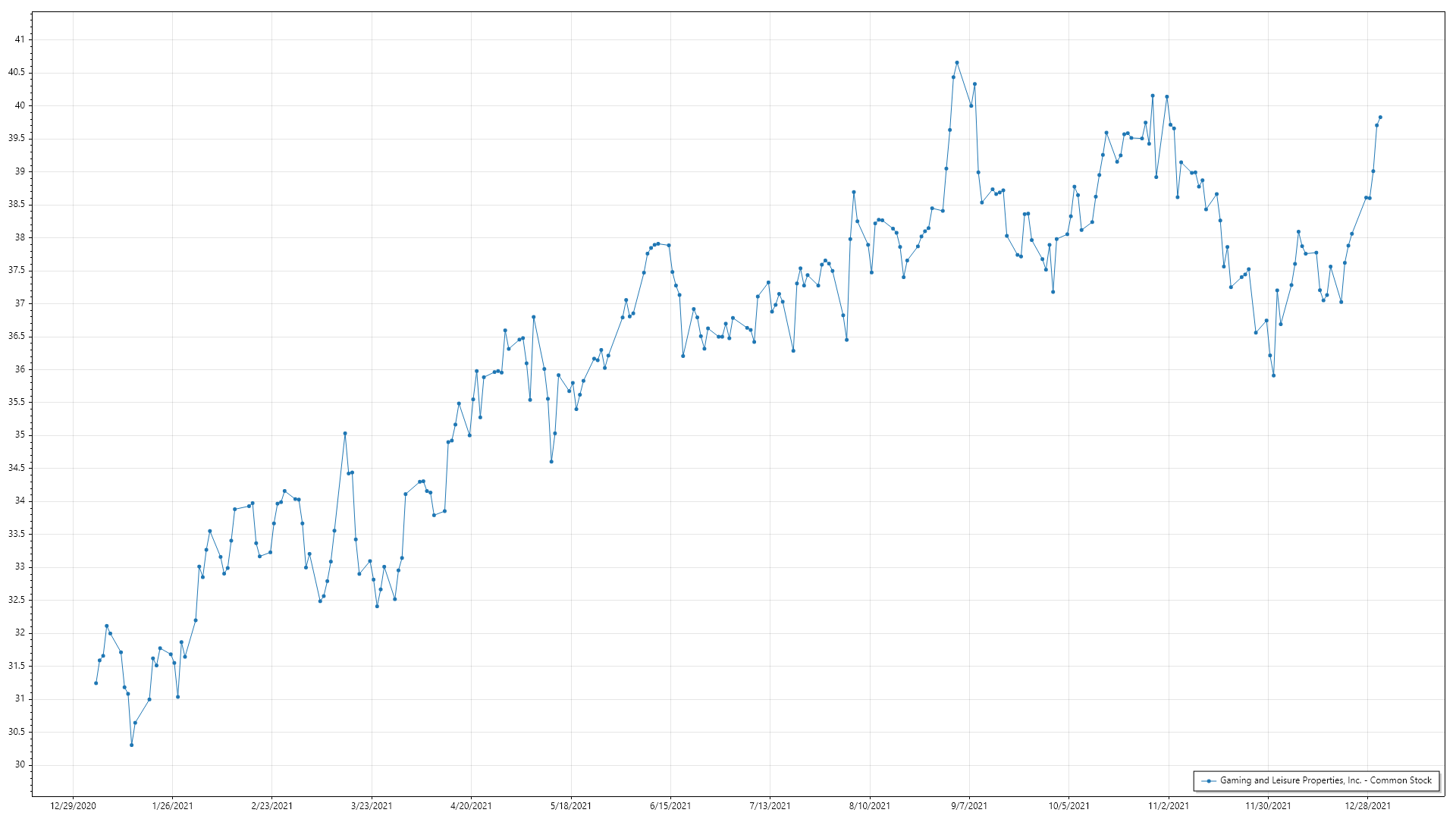Select the 12/28/2021 x-axis date label
Viewport: 1456px width, 819px height.
click(1367, 805)
